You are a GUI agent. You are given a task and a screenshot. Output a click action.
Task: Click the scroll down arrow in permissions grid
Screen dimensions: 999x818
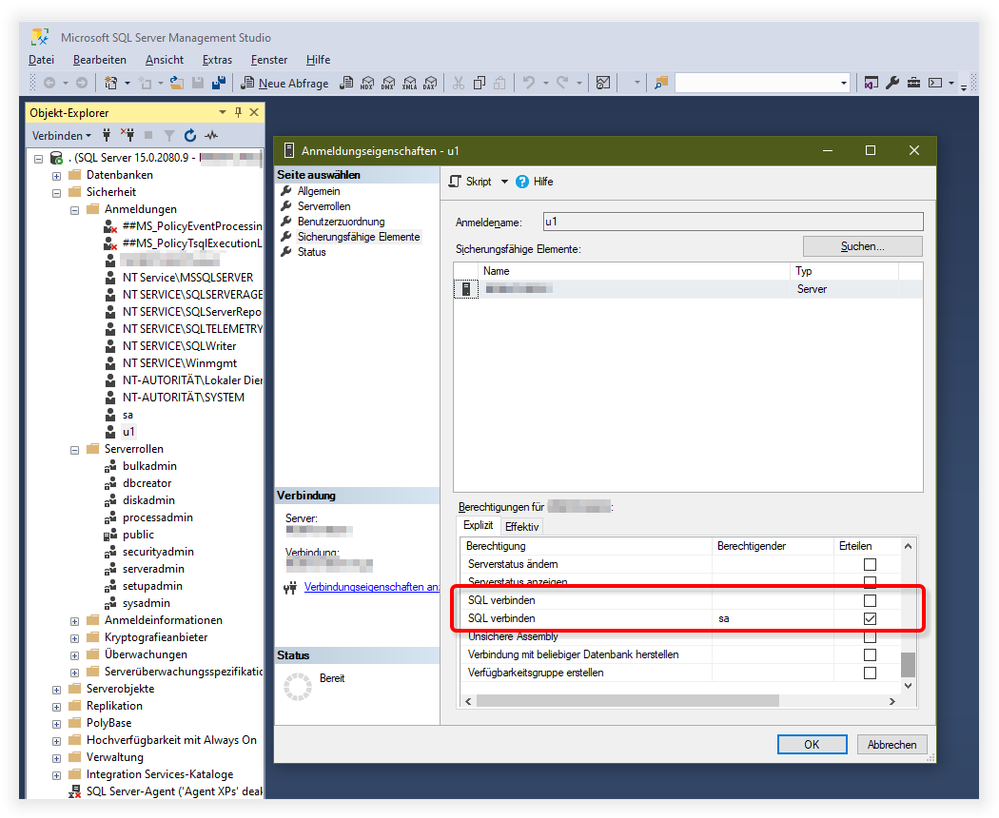click(908, 686)
